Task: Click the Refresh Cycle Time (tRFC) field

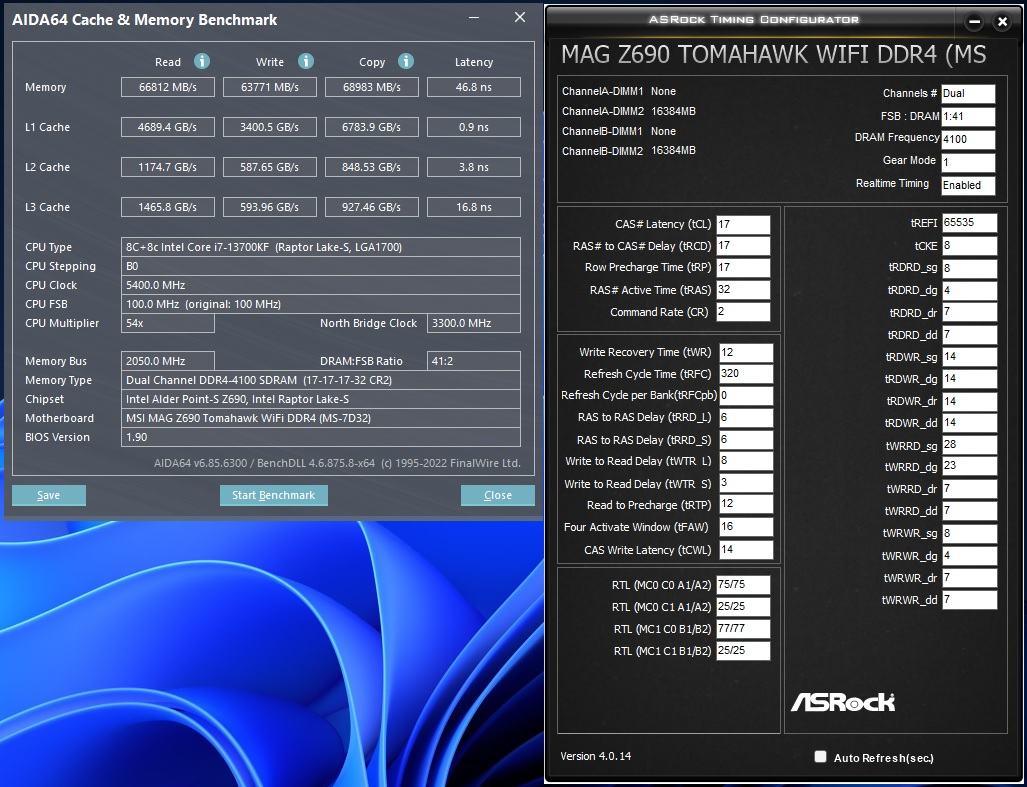Action: click(x=746, y=374)
